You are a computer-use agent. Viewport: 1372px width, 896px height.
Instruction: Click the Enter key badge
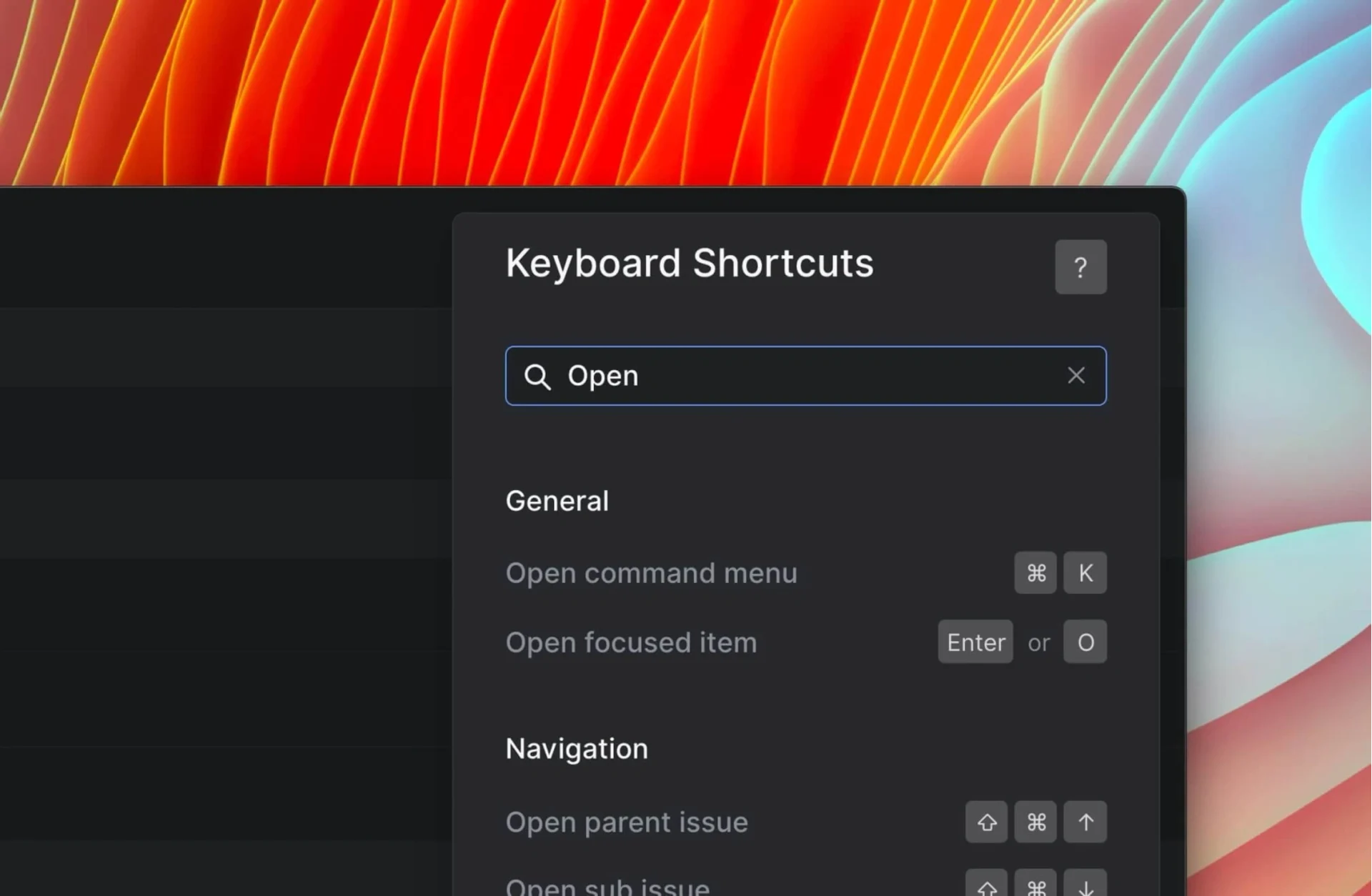tap(975, 642)
